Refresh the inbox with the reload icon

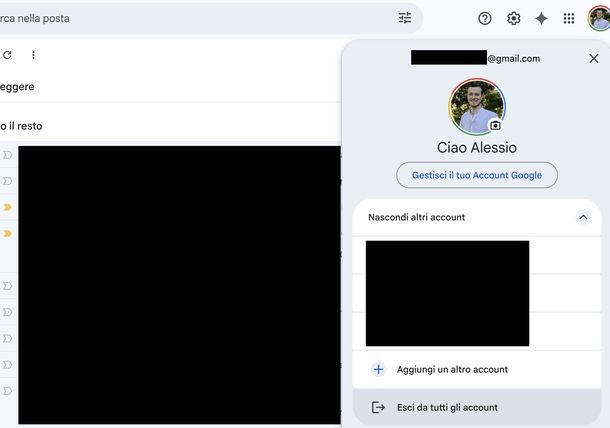[7, 55]
